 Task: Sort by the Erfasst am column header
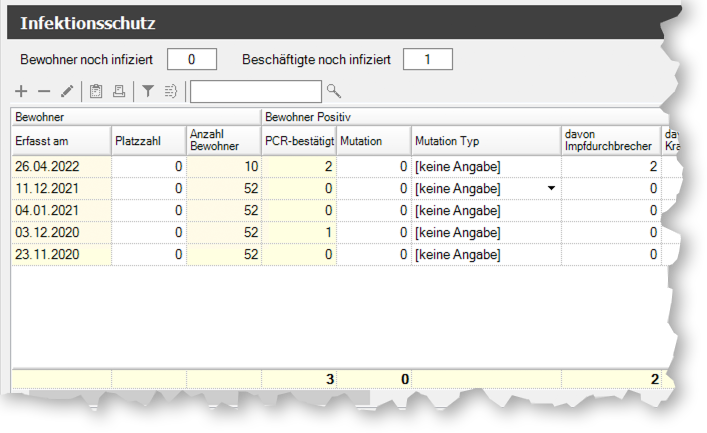coord(60,141)
